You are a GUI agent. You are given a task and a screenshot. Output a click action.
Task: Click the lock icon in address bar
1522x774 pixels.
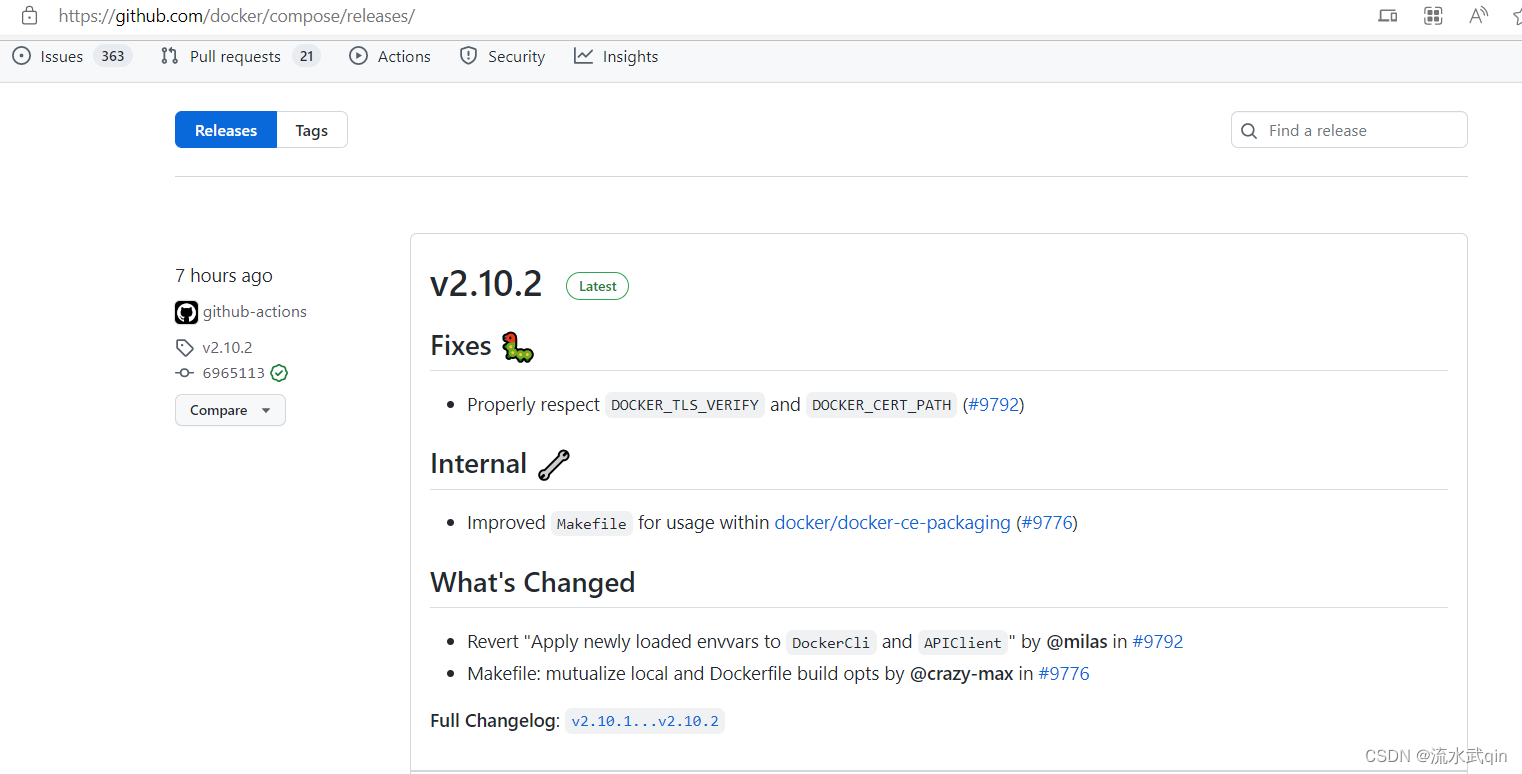point(30,16)
